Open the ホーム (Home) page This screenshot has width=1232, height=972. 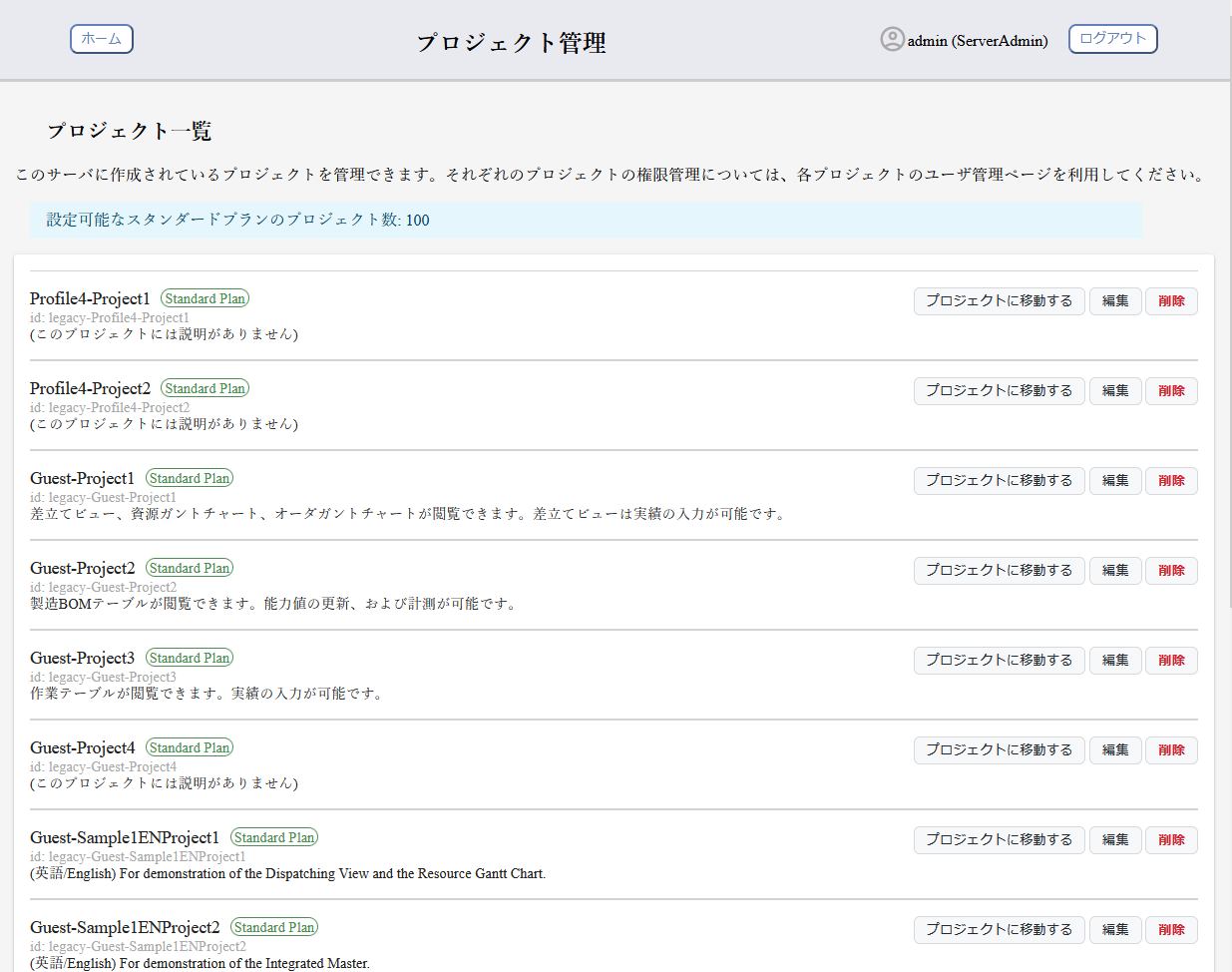click(x=101, y=39)
